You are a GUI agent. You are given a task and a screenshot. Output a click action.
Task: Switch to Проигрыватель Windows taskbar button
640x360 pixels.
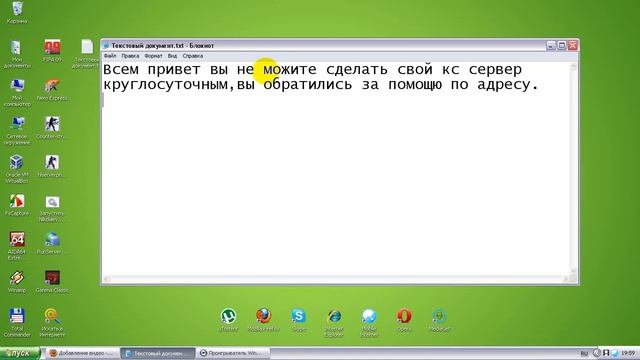coord(233,353)
